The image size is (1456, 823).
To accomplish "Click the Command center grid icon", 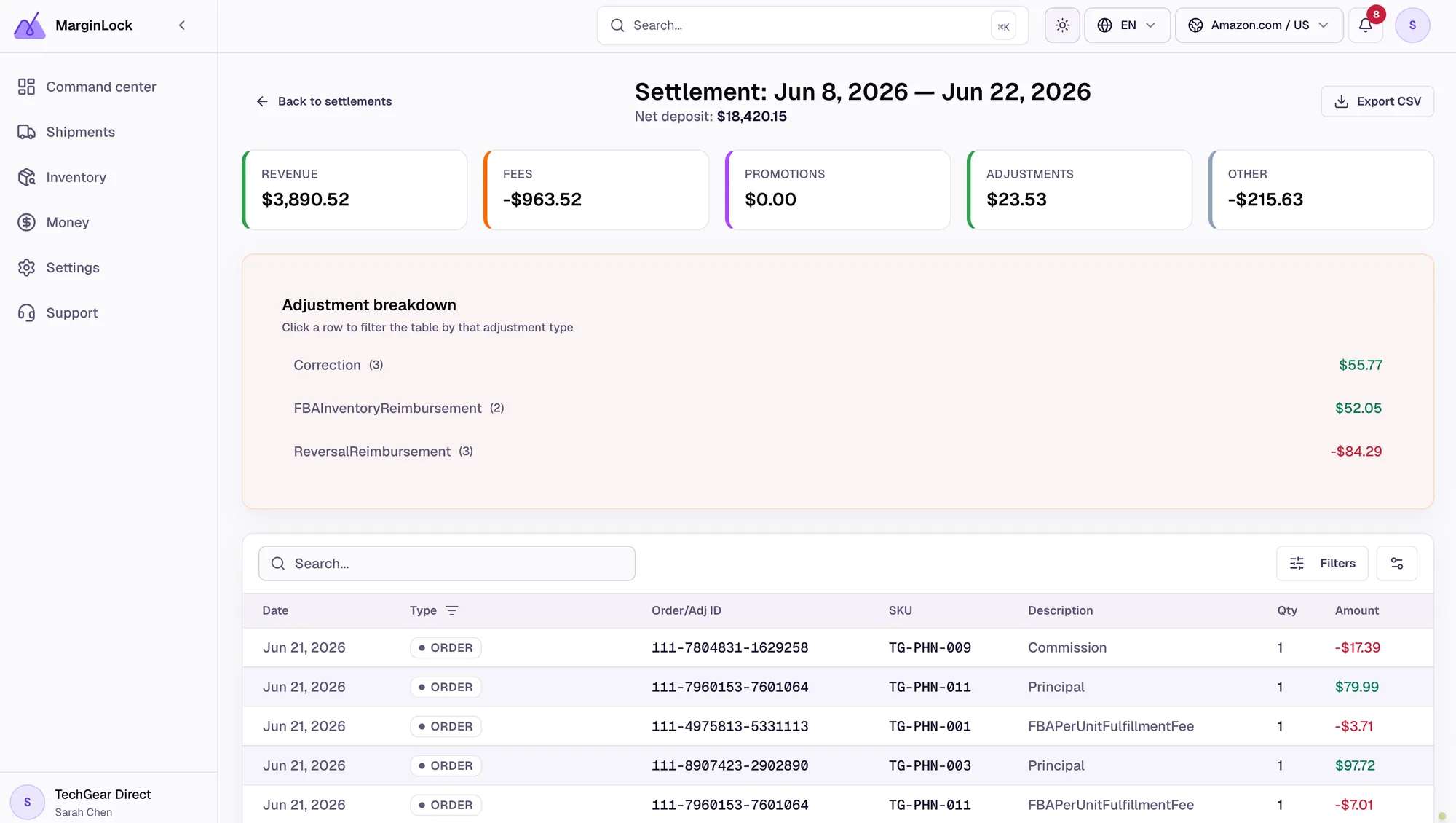I will click(26, 87).
